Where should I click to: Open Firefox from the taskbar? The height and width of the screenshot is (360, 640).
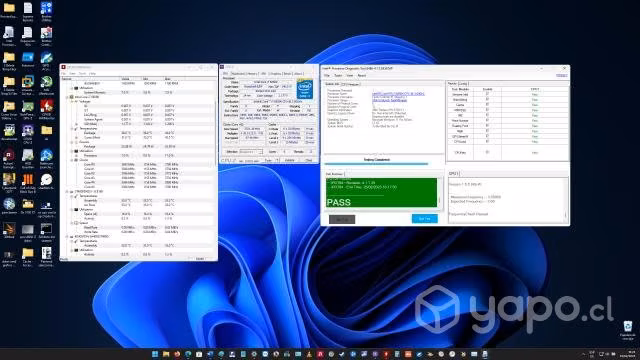tap(177, 354)
